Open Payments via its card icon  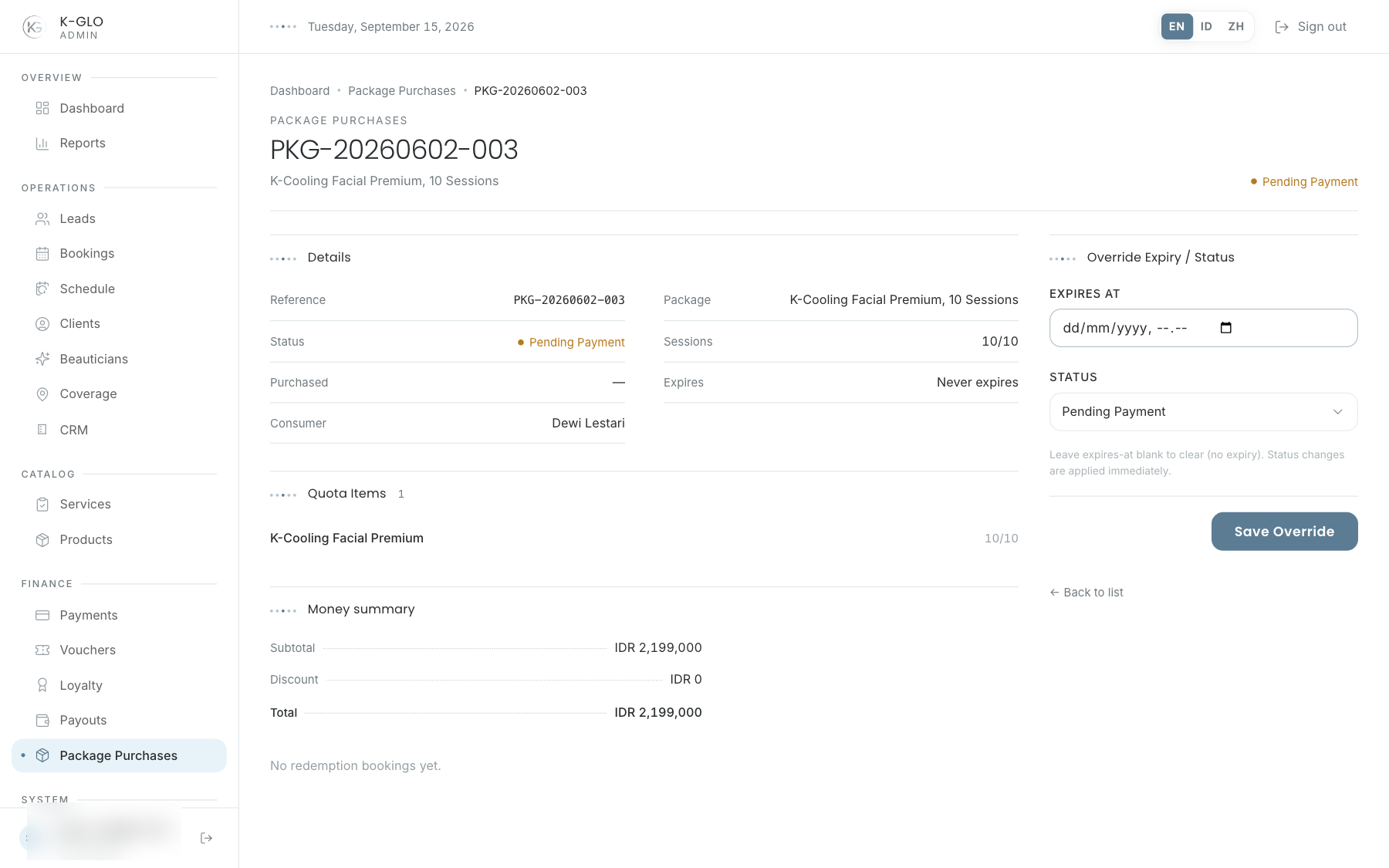(42, 616)
